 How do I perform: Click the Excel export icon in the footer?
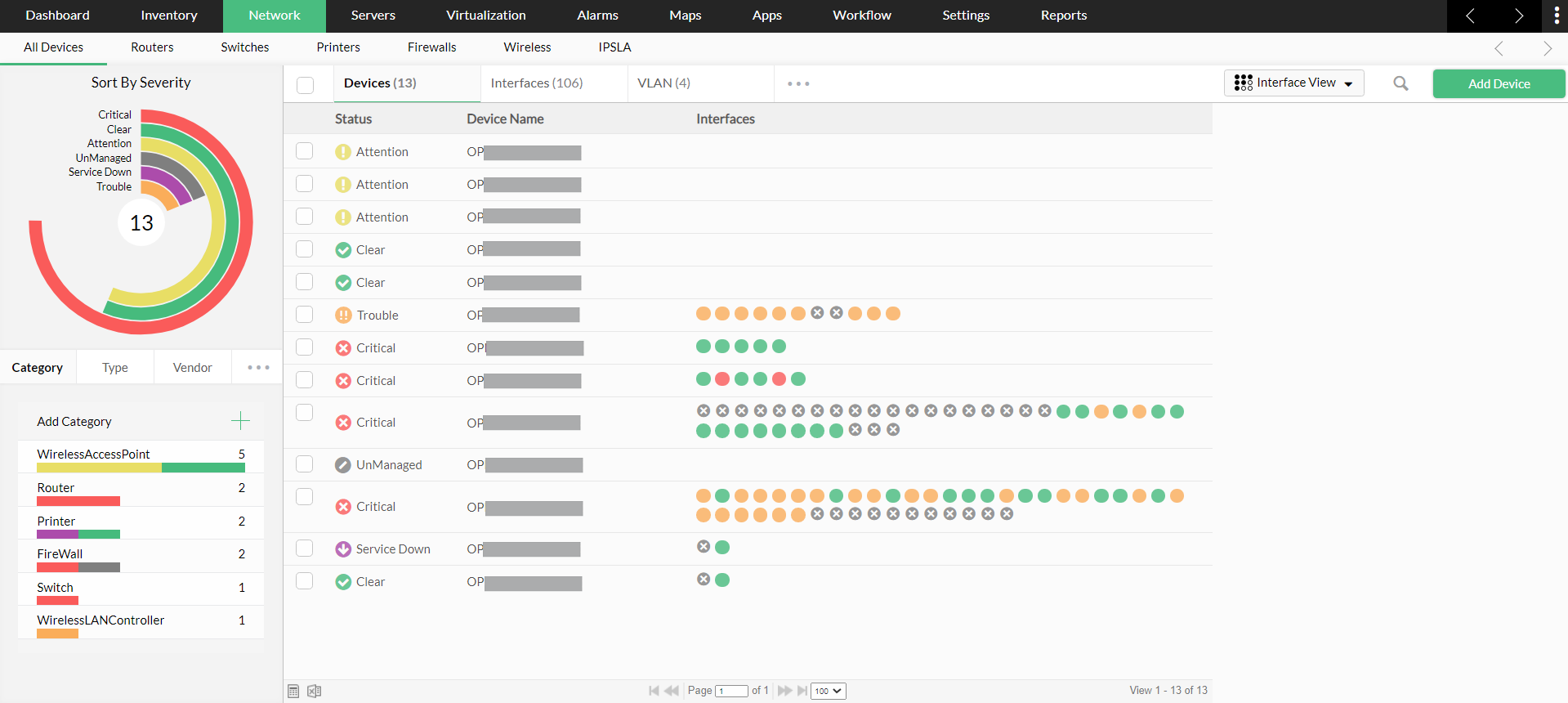click(314, 692)
